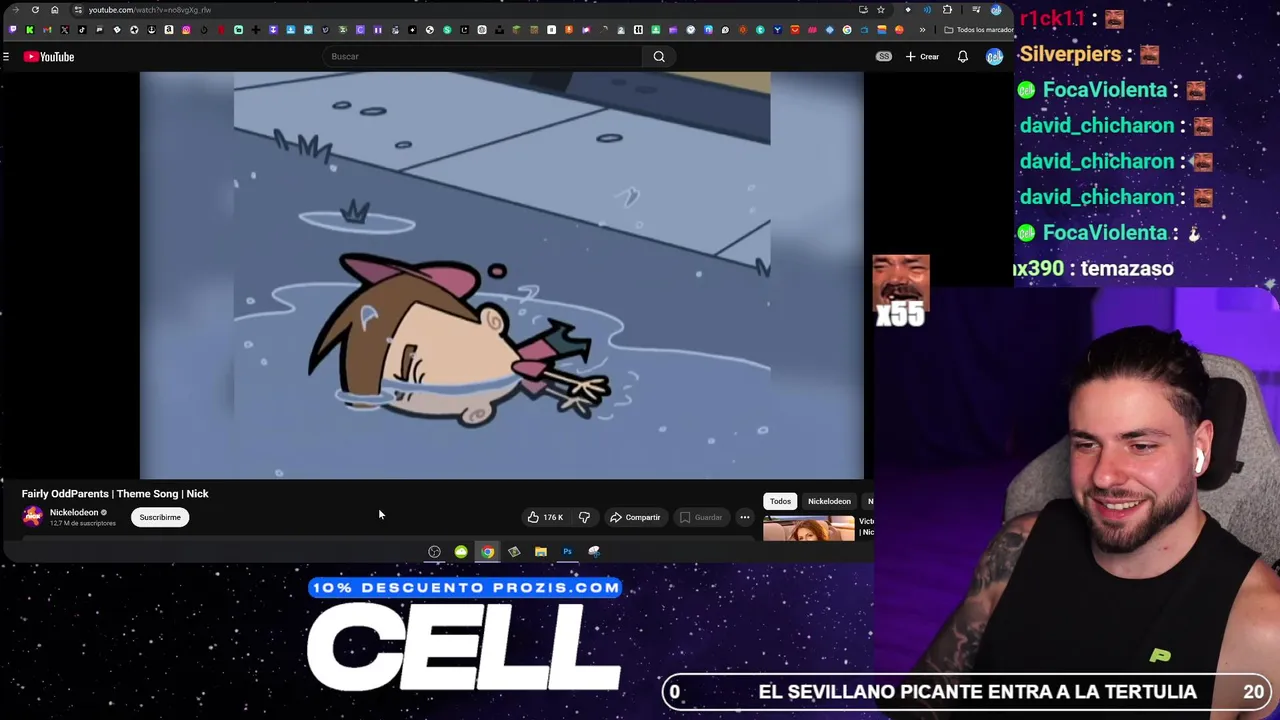Click the Suscribirme button
This screenshot has height=720, width=1280.
[160, 517]
